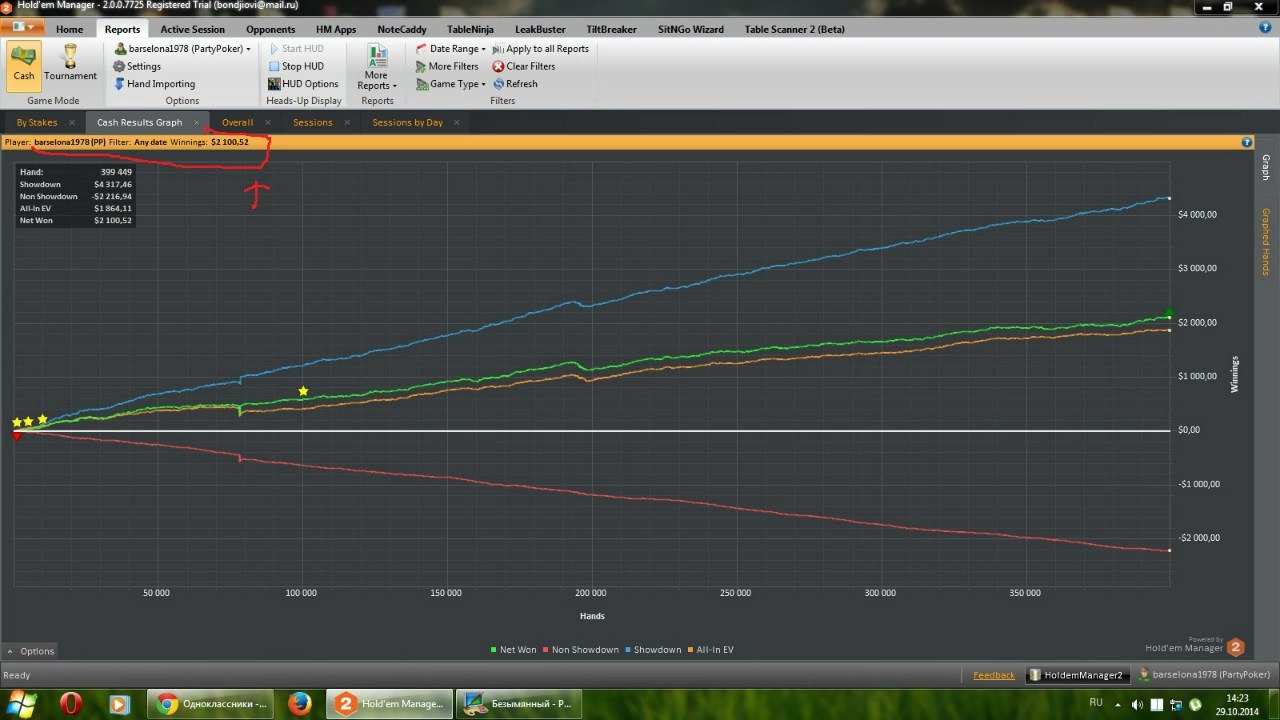Select the Cash Results Graph report tab
The width and height of the screenshot is (1280, 720).
140,122
